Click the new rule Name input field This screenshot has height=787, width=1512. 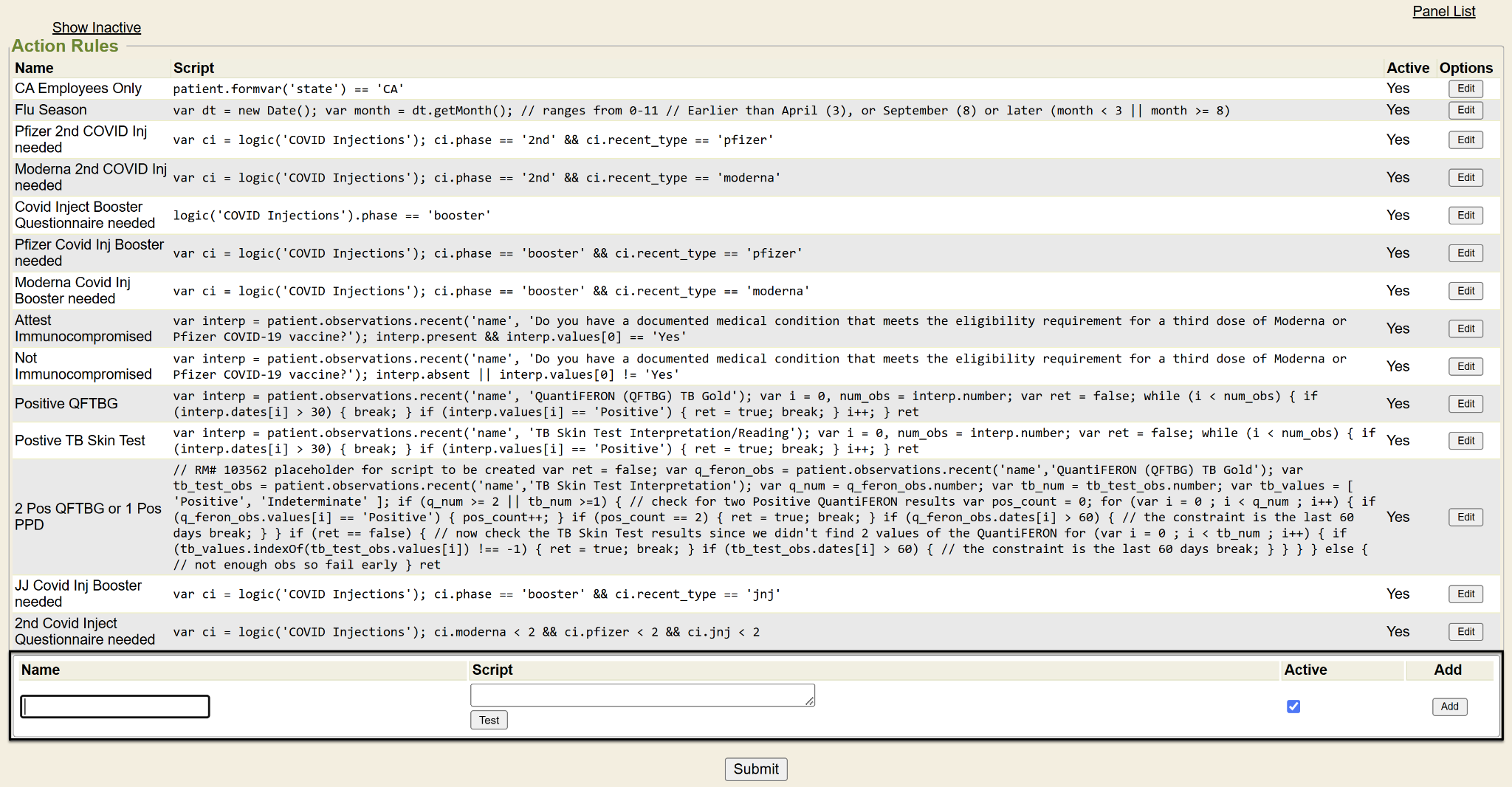tap(115, 707)
